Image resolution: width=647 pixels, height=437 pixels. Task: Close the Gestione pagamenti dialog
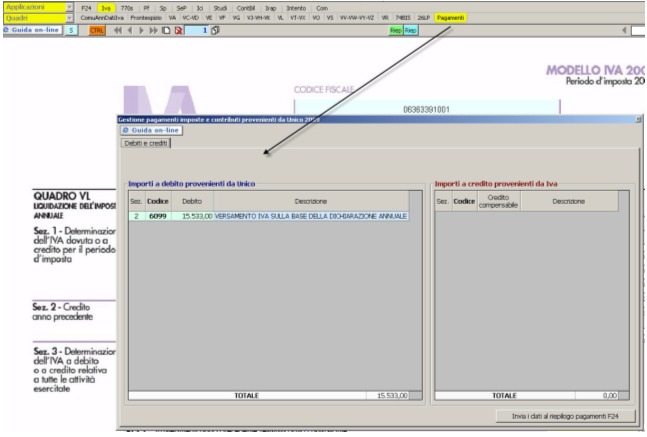point(639,119)
